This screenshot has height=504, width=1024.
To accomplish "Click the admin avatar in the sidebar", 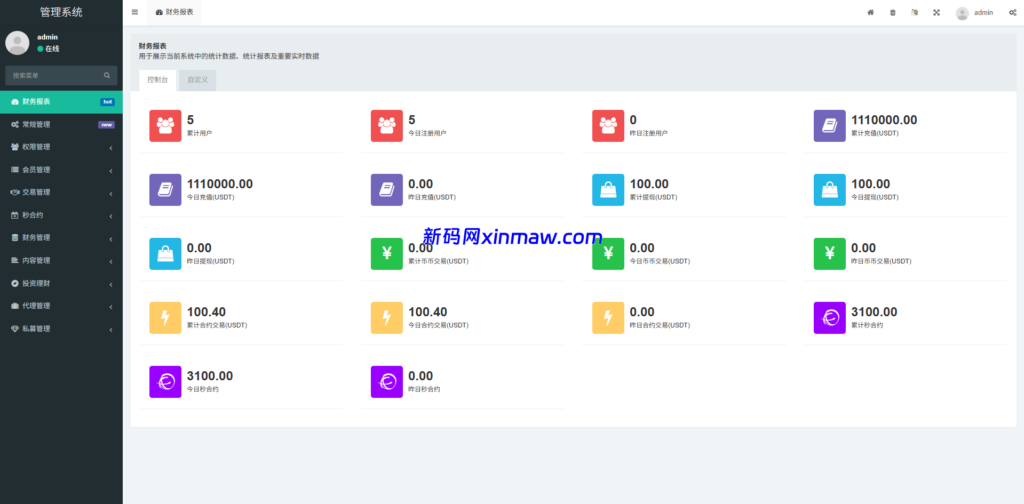I will (17, 43).
